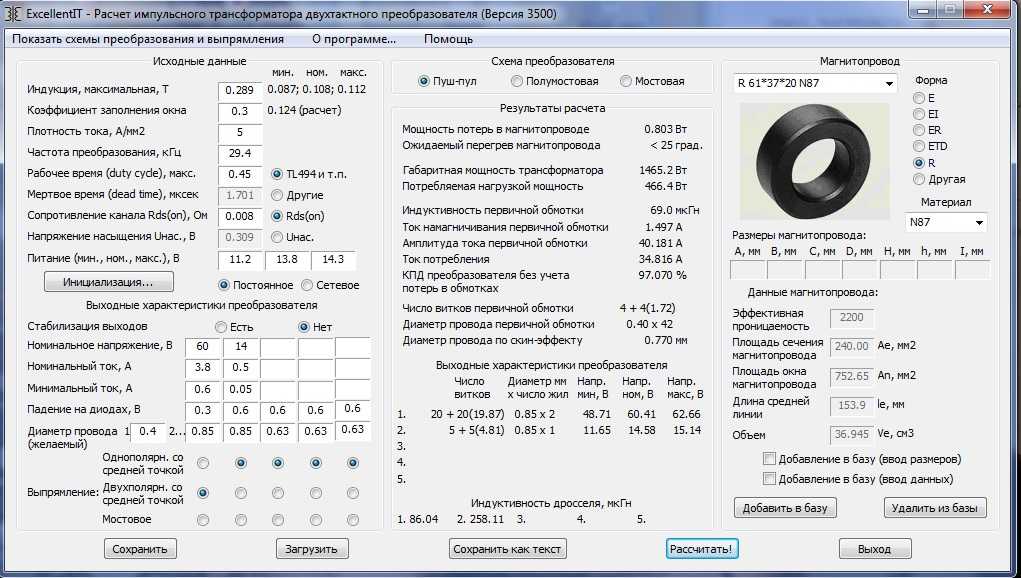The image size is (1021, 578).
Task: Click the Выход button
Action: pos(874,549)
